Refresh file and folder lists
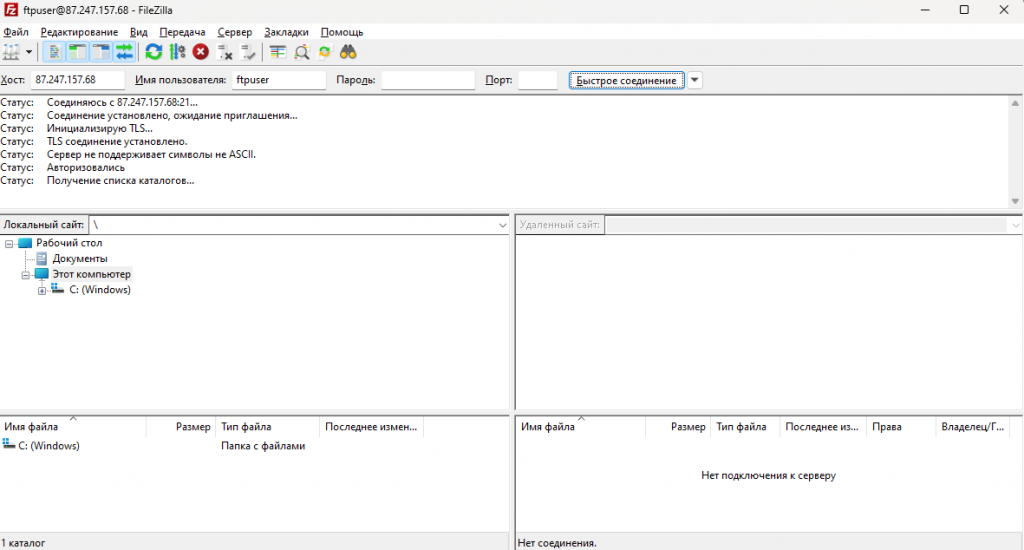 click(x=153, y=52)
